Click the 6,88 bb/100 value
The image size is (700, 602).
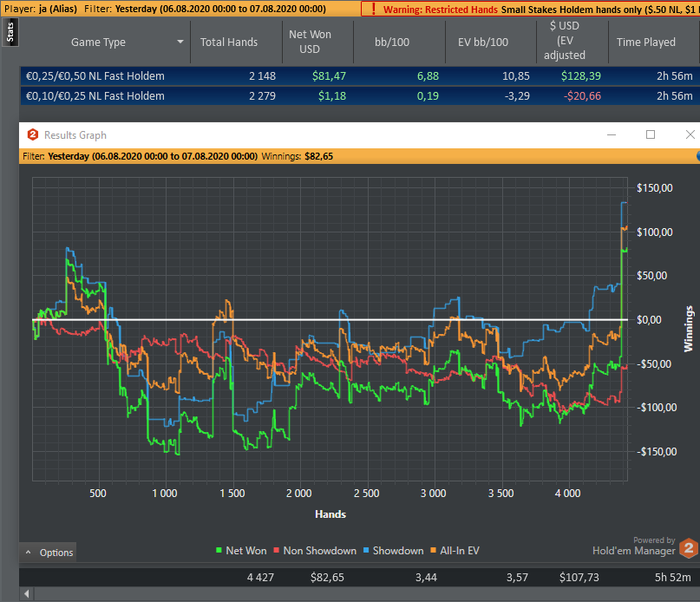pos(428,76)
